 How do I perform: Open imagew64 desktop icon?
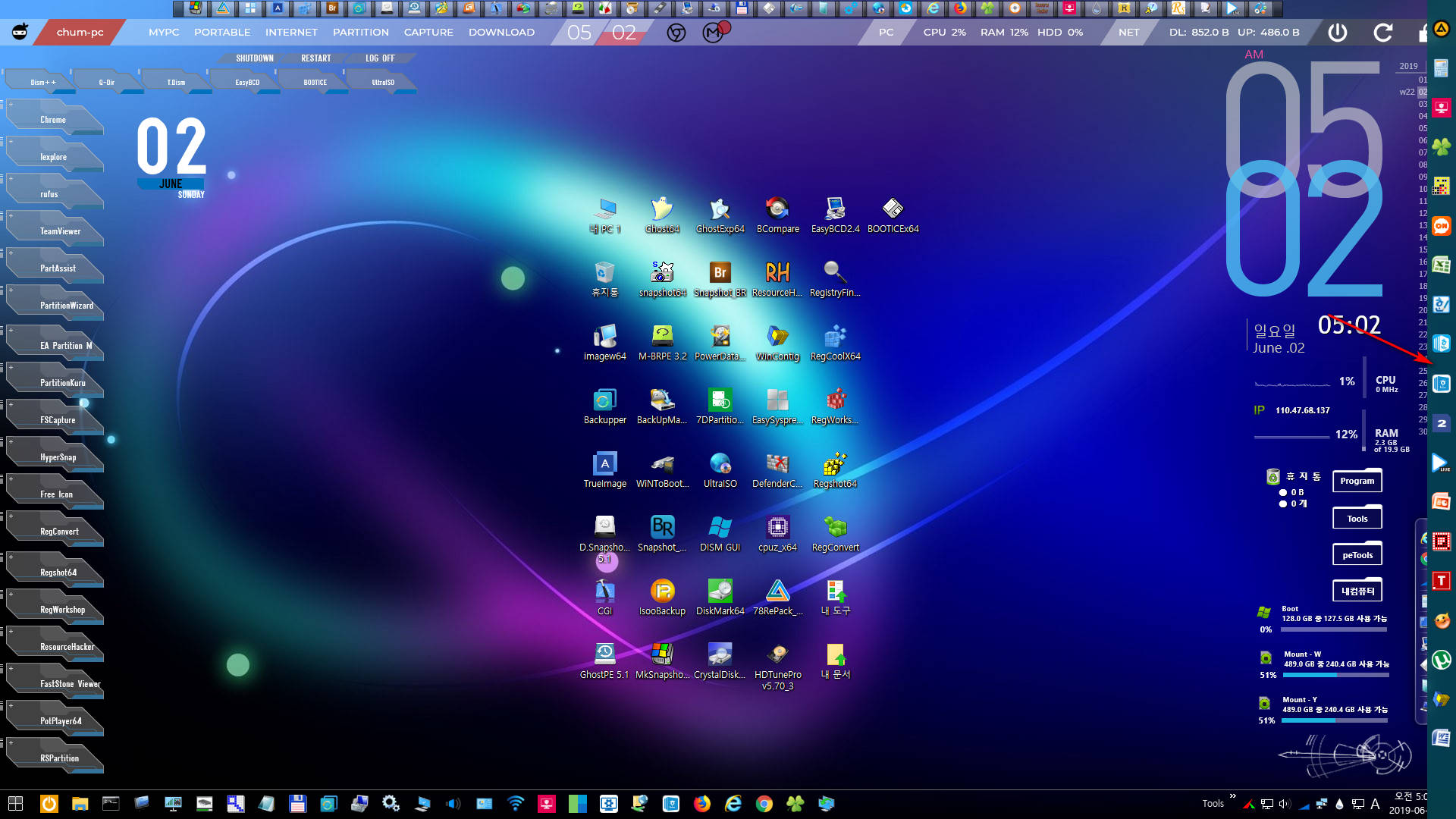click(x=604, y=343)
